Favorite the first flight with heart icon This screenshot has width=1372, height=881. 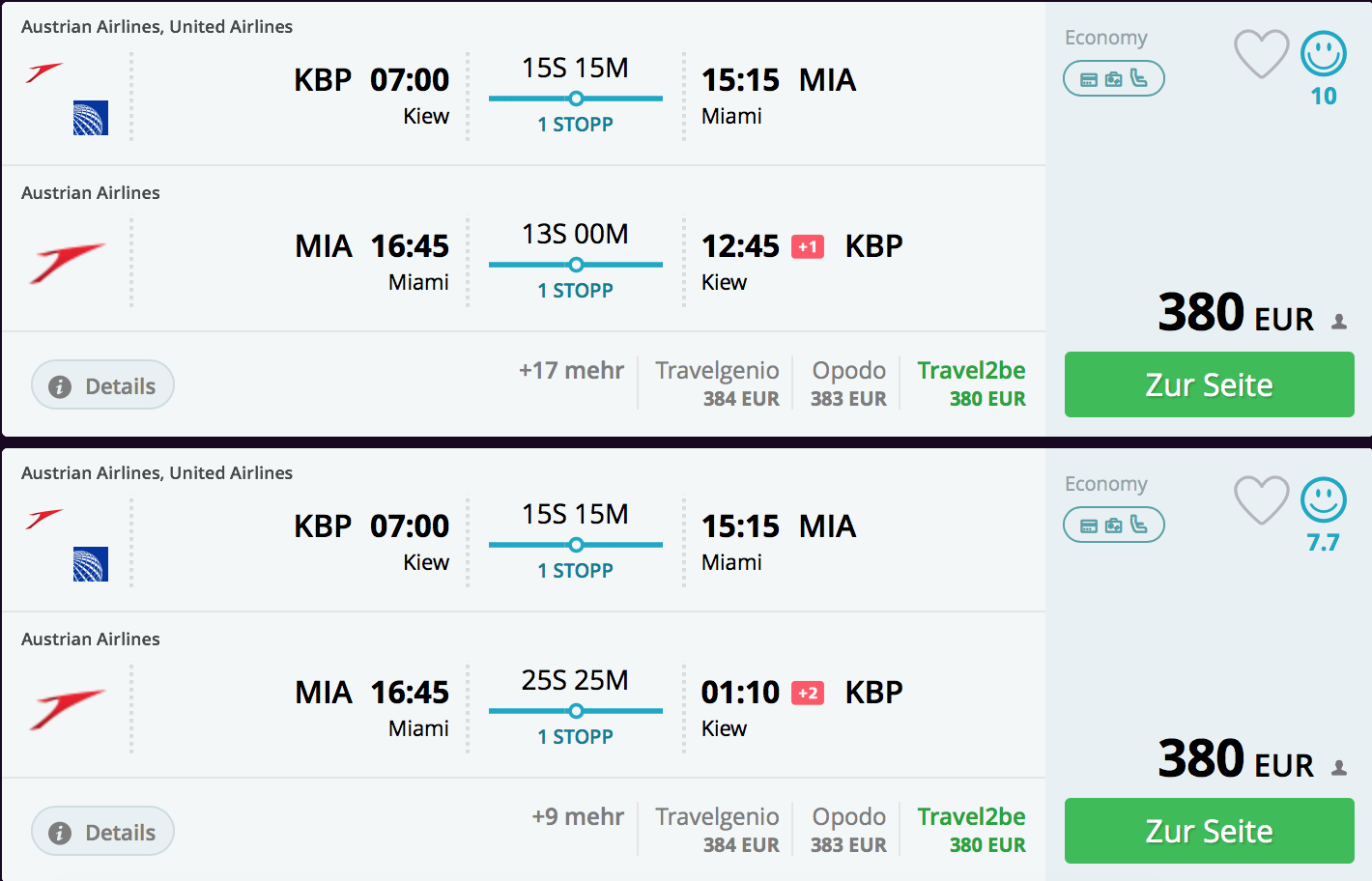[1261, 53]
